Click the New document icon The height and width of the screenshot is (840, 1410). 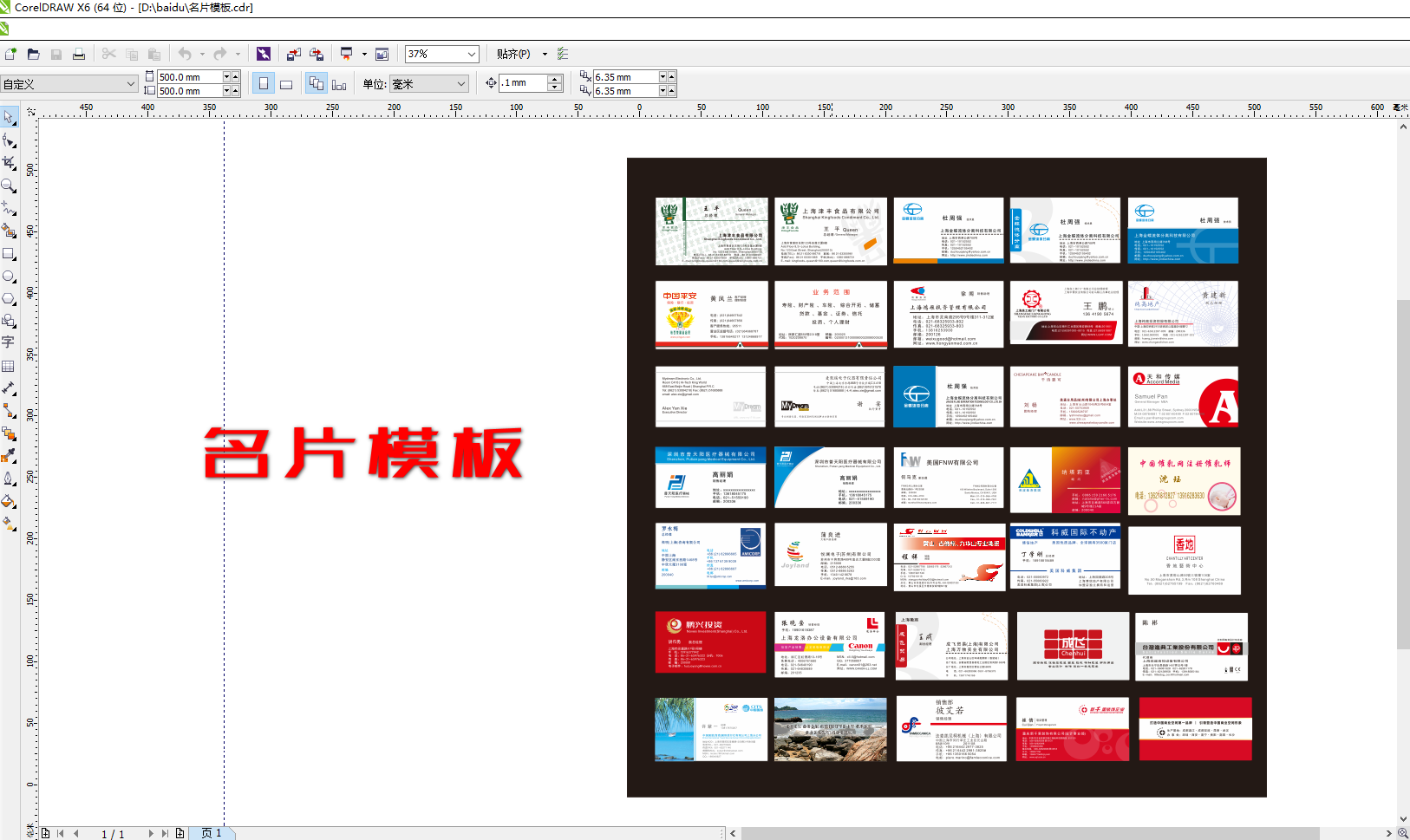pyautogui.click(x=10, y=54)
